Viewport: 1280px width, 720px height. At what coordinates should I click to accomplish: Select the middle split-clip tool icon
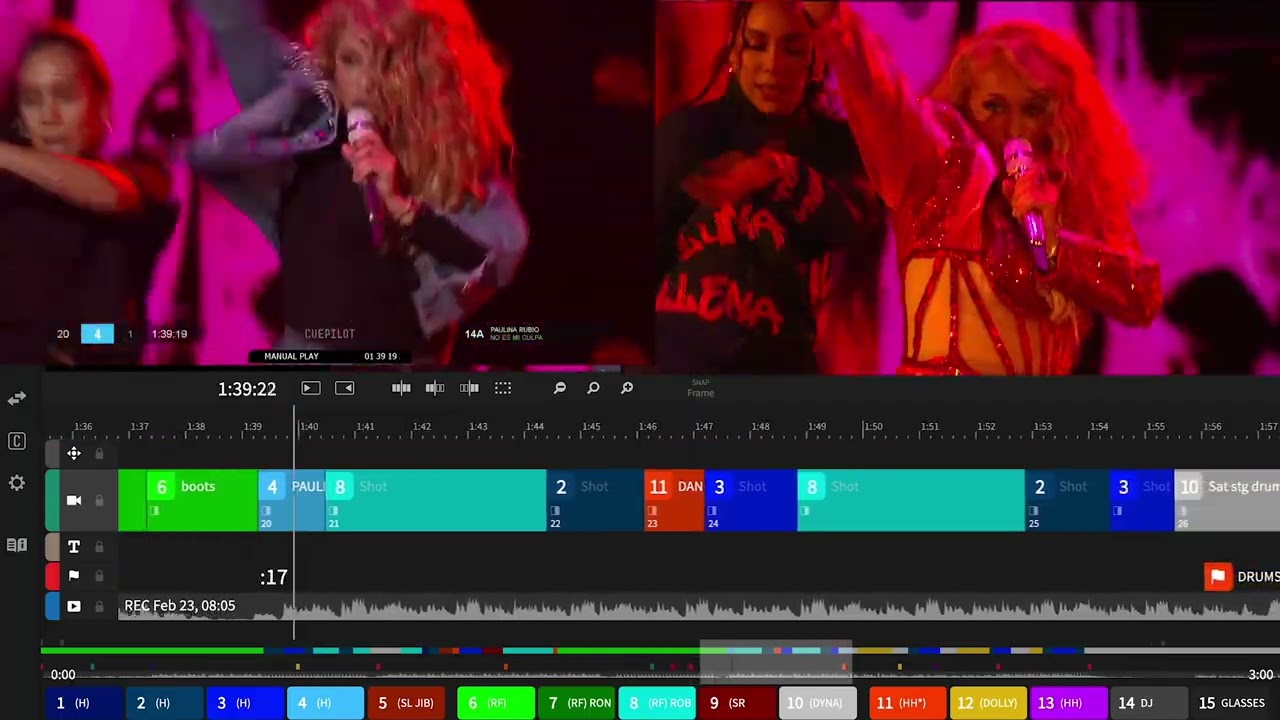(x=435, y=388)
